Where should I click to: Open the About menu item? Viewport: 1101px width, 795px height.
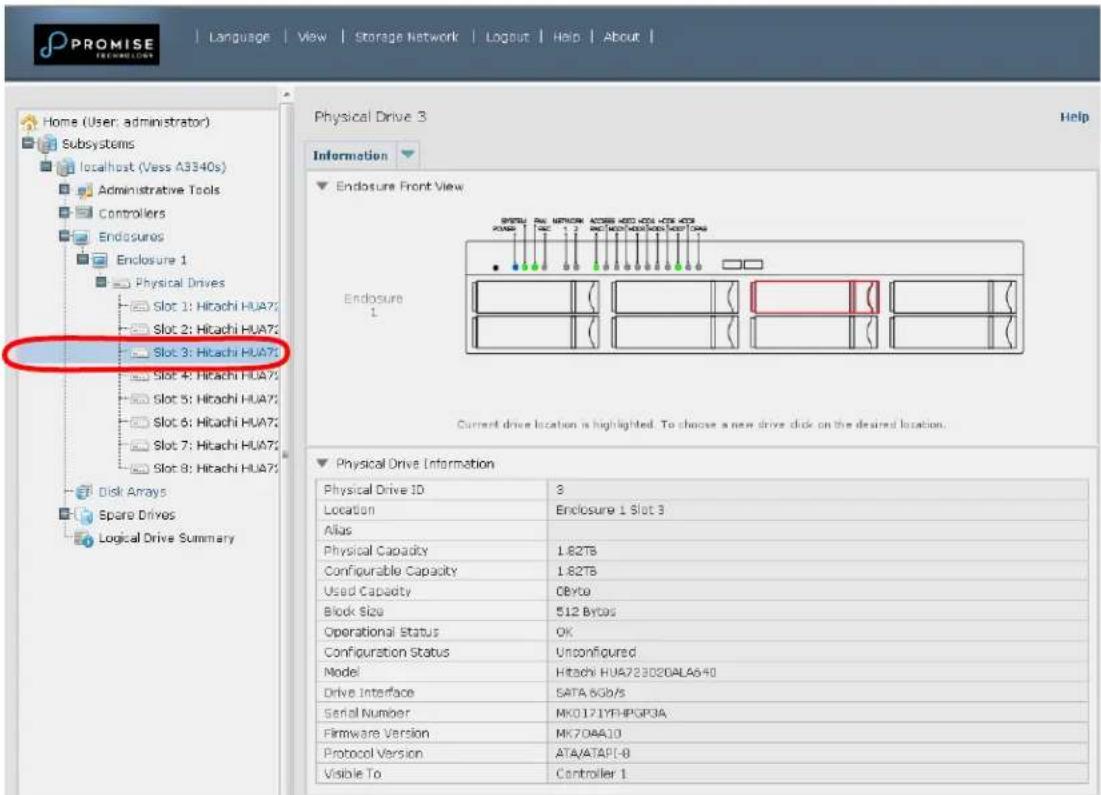621,37
